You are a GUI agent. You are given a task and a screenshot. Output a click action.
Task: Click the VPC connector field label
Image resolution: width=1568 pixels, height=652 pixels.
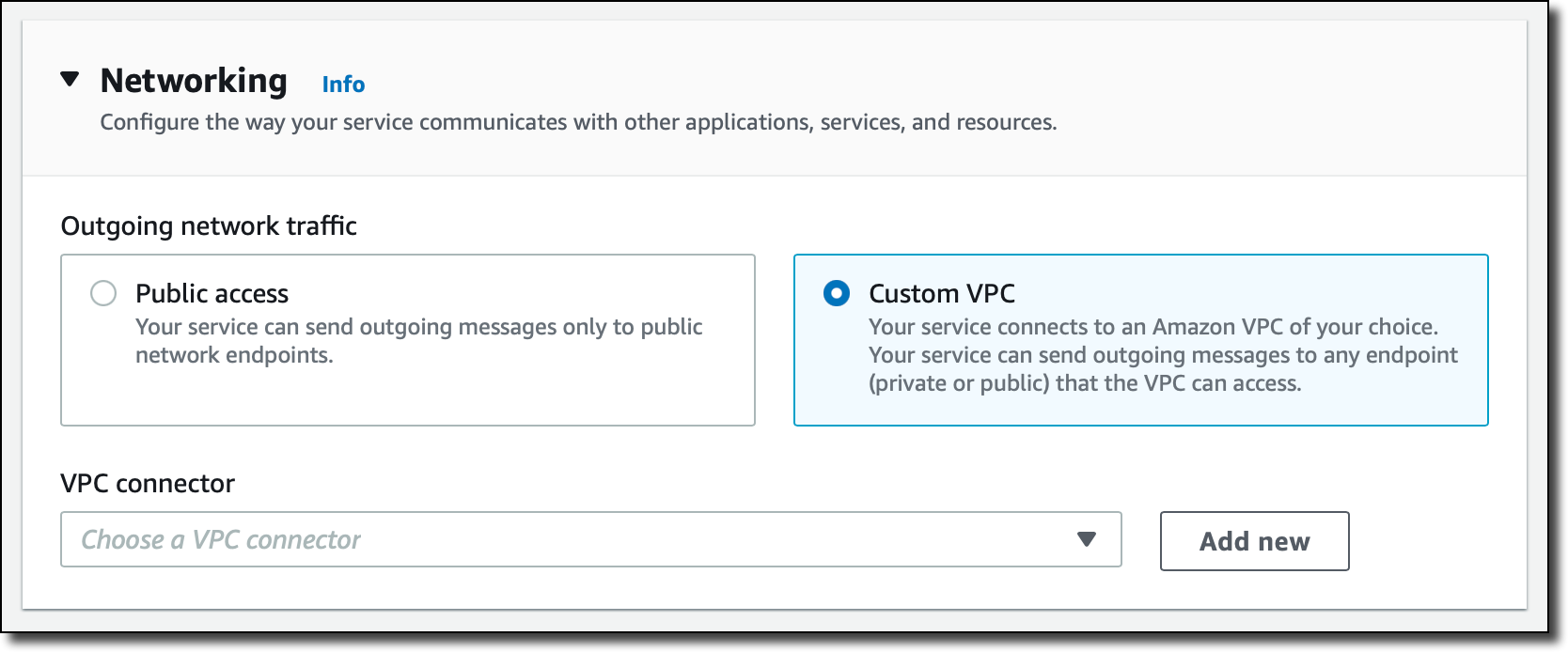pos(148,484)
